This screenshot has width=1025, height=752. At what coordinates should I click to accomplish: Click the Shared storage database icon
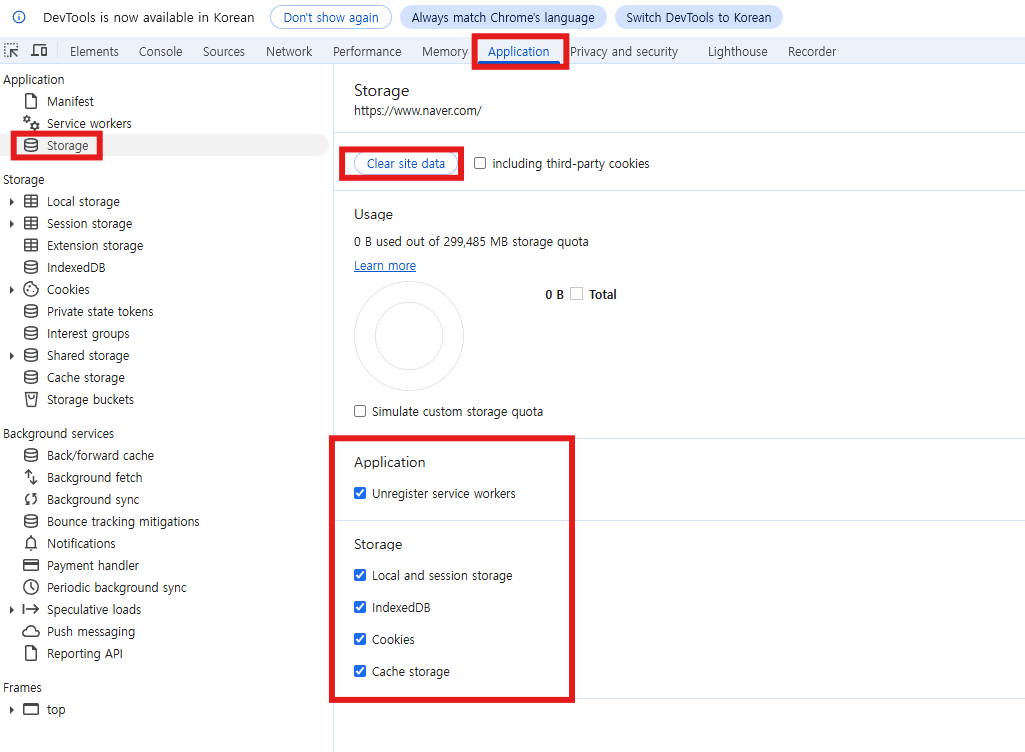(31, 355)
